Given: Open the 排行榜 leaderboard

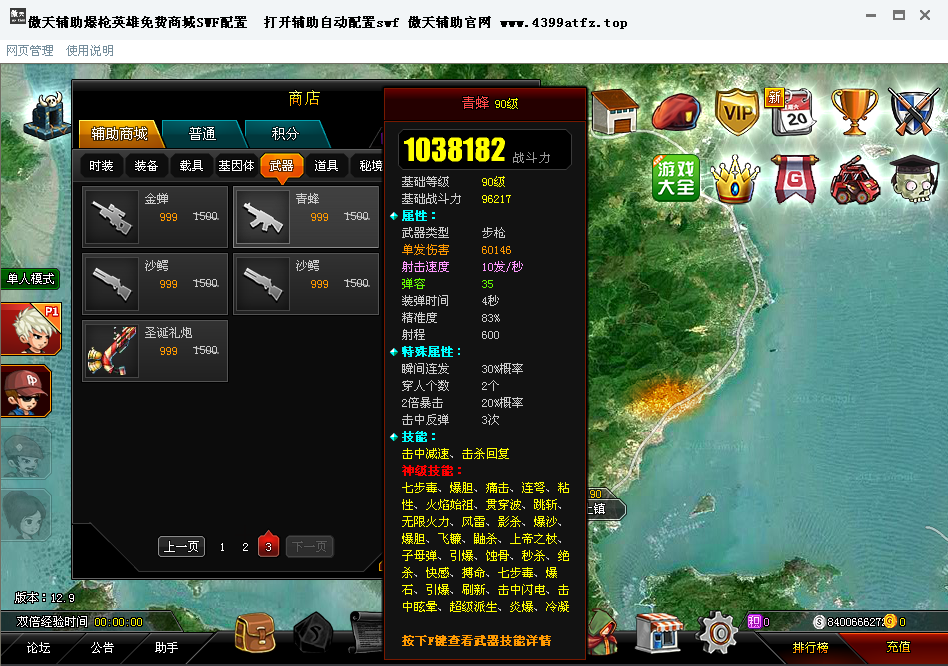Looking at the screenshot, I should click(810, 647).
